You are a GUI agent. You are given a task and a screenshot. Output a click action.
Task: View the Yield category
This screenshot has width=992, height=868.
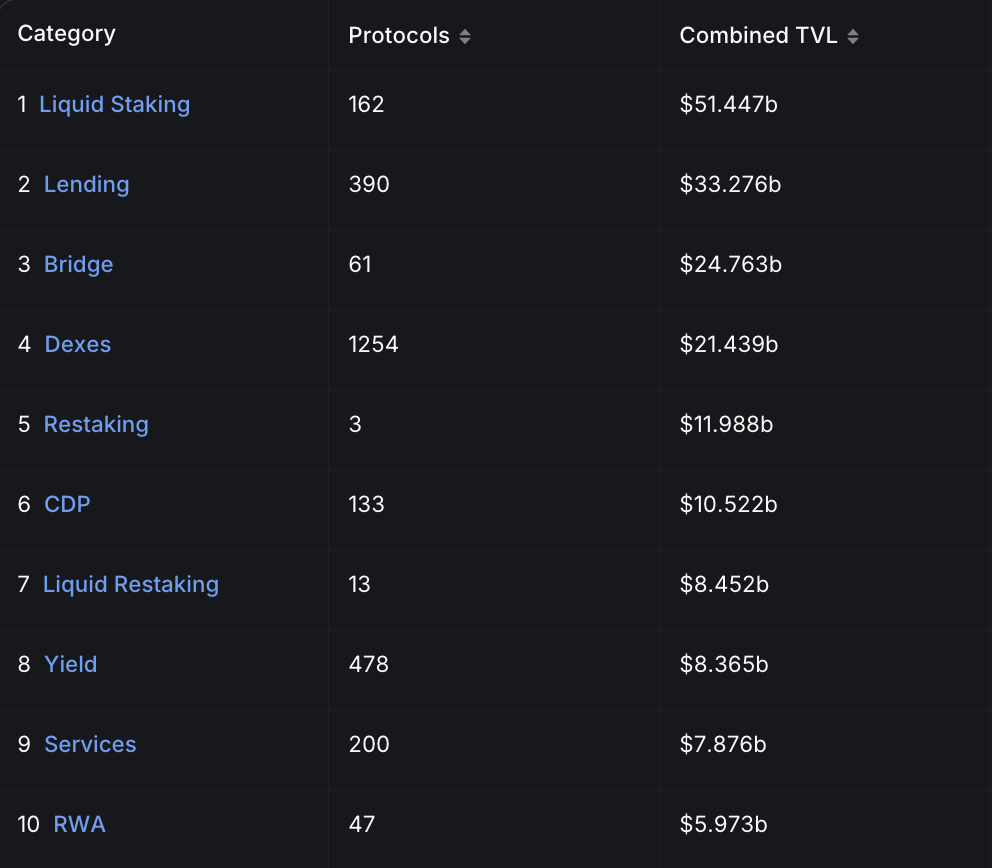[71, 664]
